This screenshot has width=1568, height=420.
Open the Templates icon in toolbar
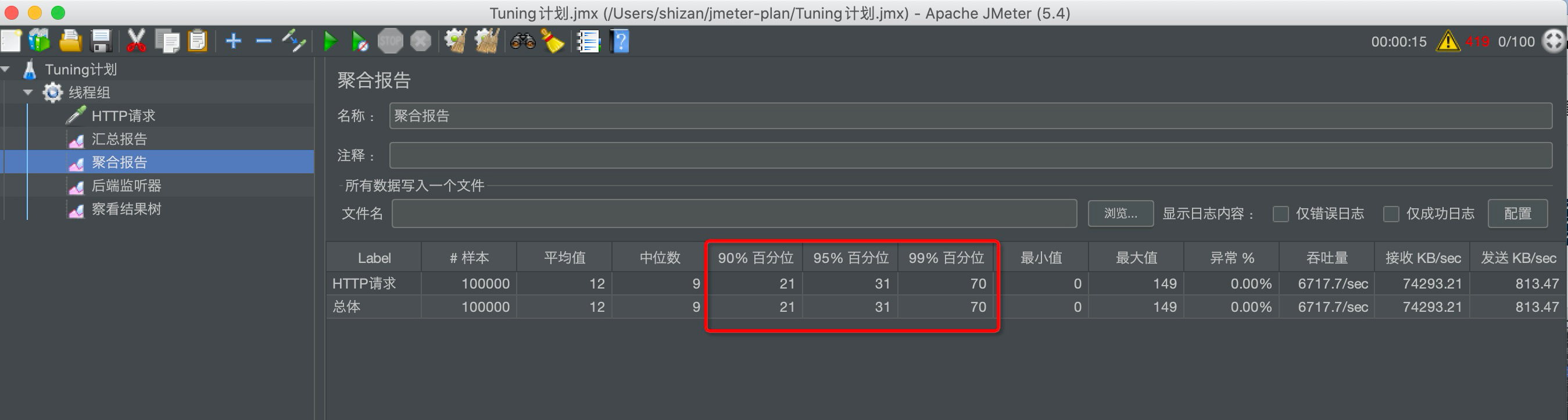tap(40, 41)
